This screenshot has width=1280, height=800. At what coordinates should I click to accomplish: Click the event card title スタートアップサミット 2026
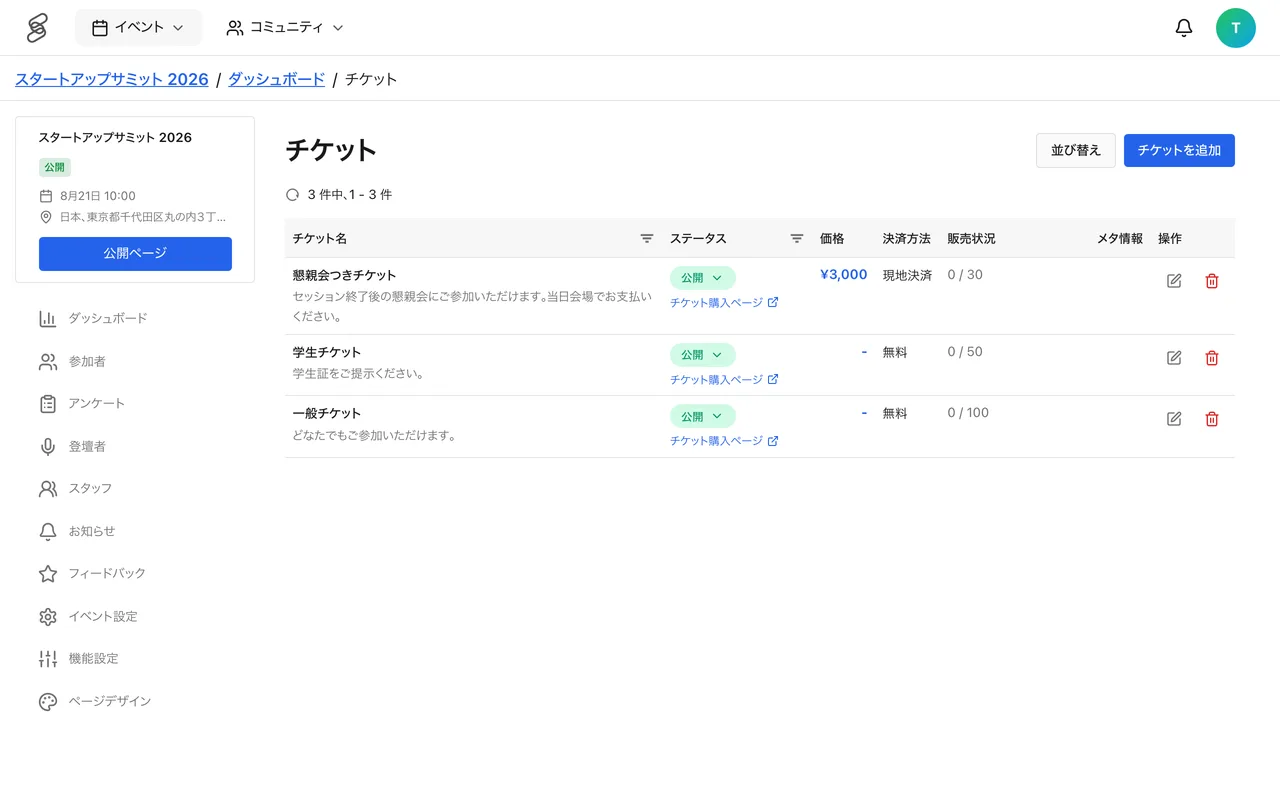point(115,138)
